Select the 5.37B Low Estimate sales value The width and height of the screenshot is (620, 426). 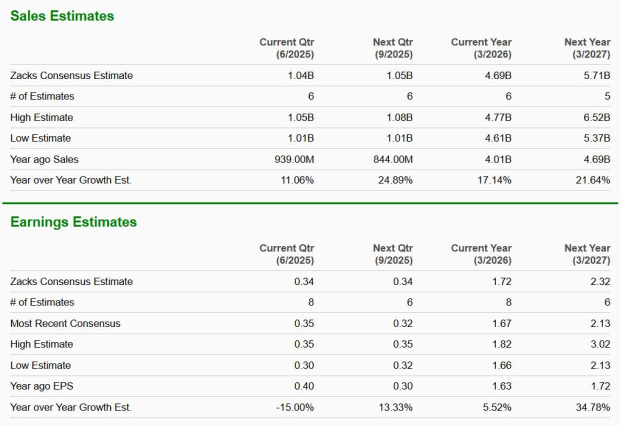[595, 138]
